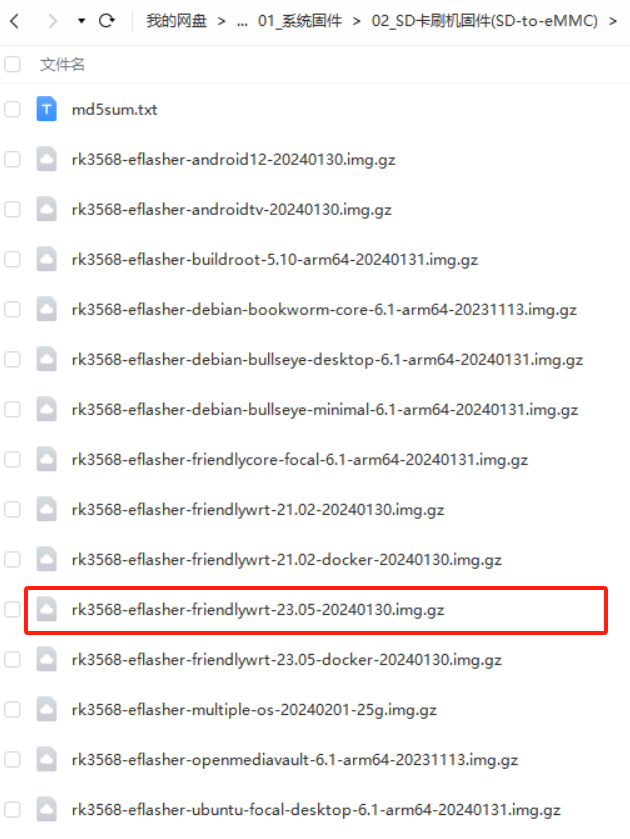
Task: Click the openmediavault file icon
Action: (x=47, y=759)
